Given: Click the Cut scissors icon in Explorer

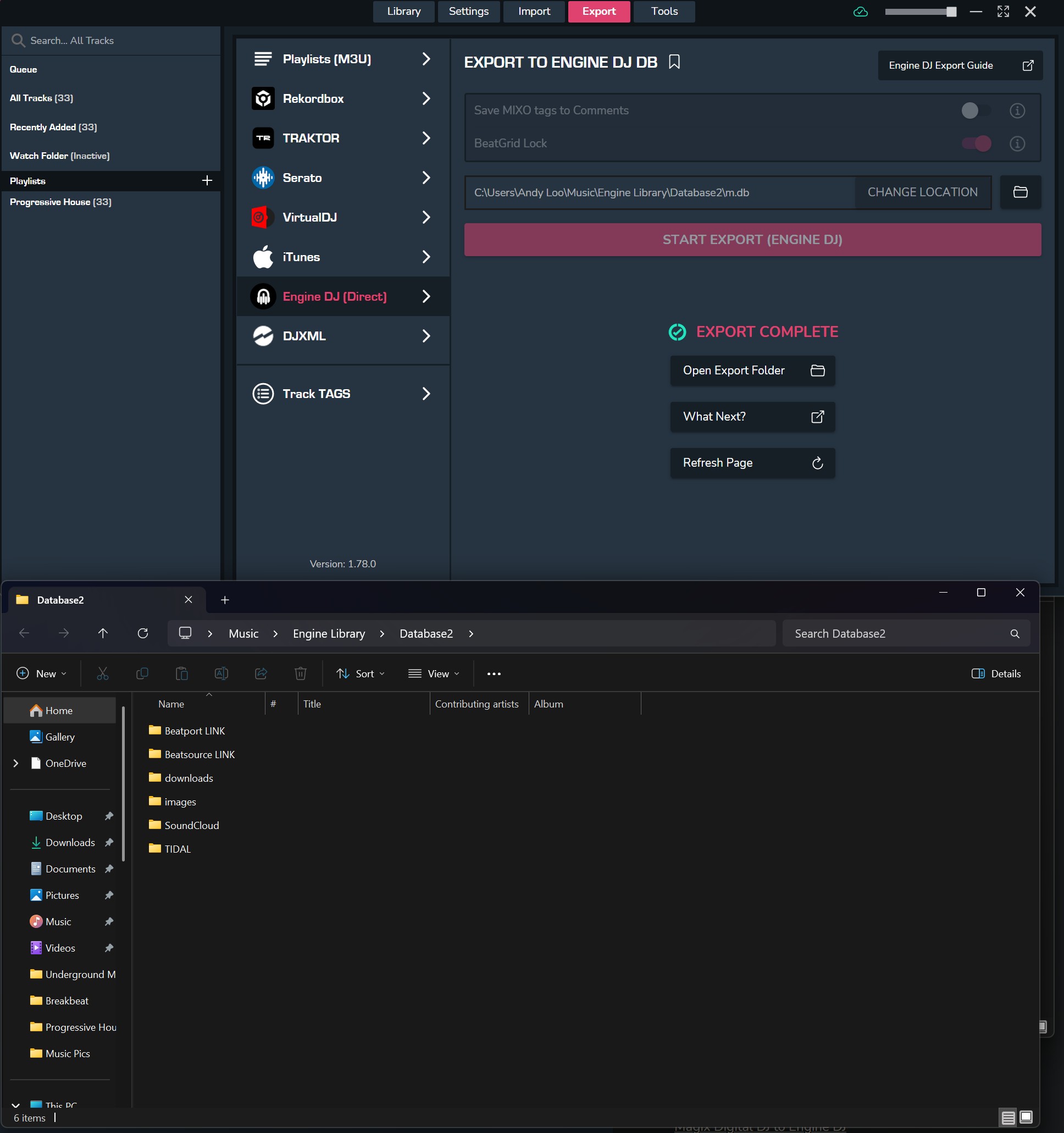Looking at the screenshot, I should pos(103,673).
